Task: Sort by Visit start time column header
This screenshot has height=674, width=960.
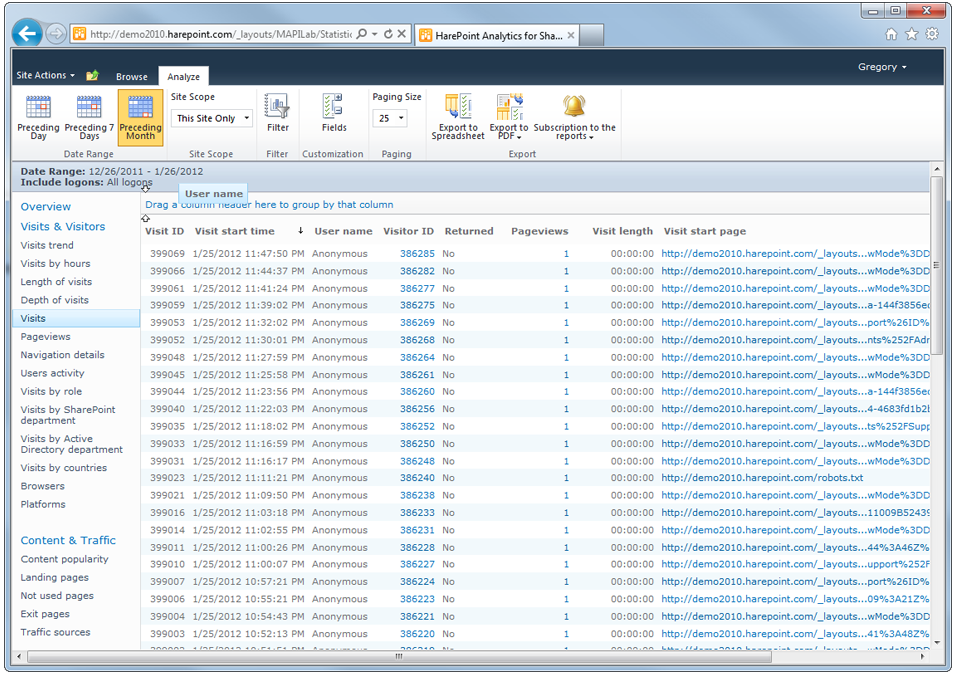Action: coord(234,231)
